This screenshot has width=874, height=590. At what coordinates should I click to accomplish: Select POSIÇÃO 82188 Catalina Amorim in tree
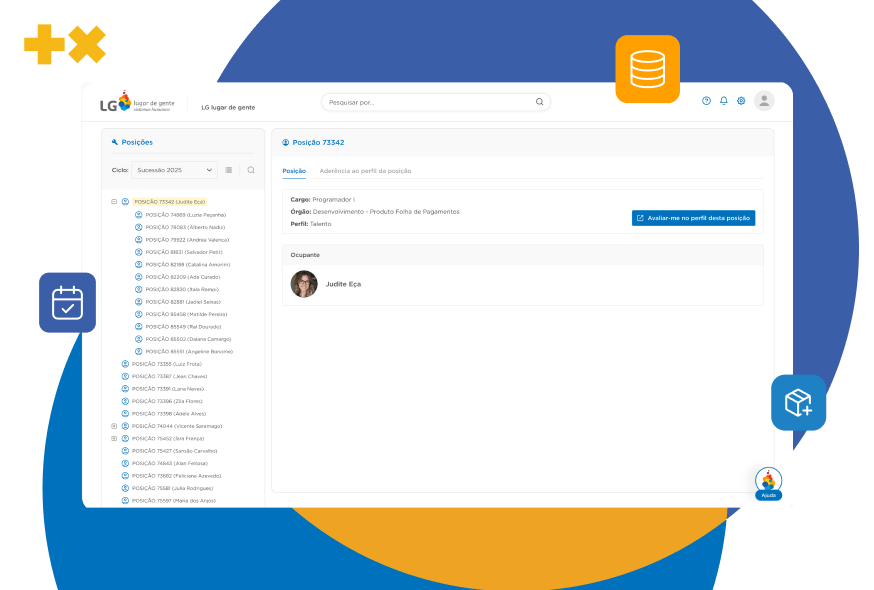click(x=187, y=264)
